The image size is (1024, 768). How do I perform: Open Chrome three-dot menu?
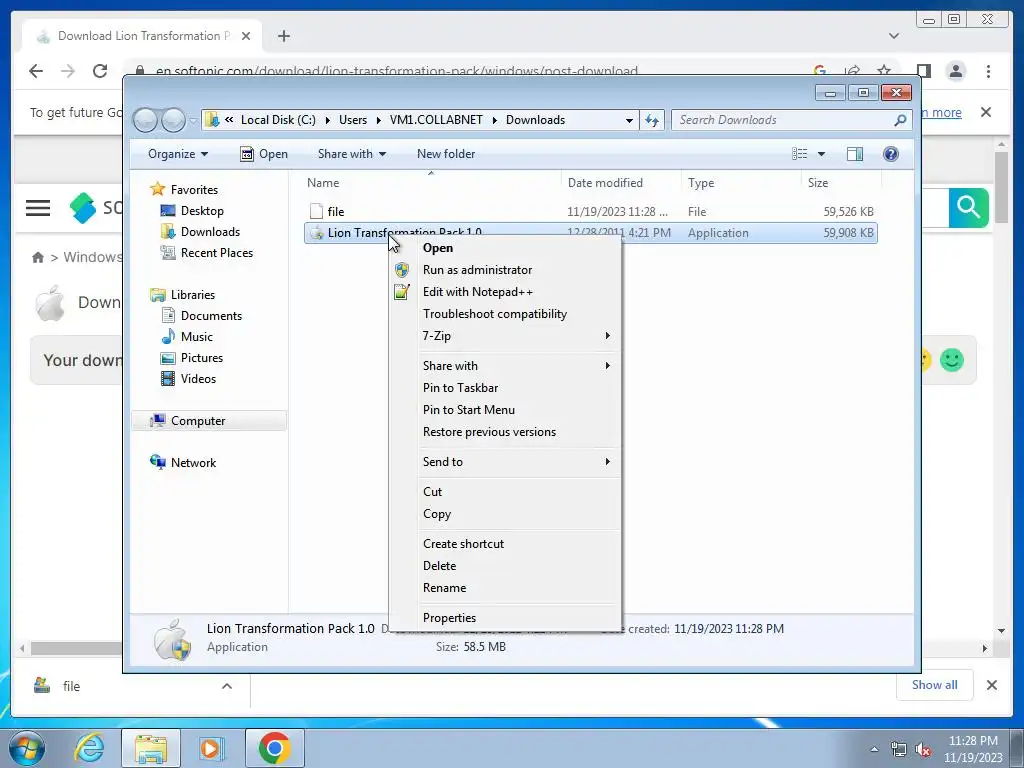click(988, 71)
